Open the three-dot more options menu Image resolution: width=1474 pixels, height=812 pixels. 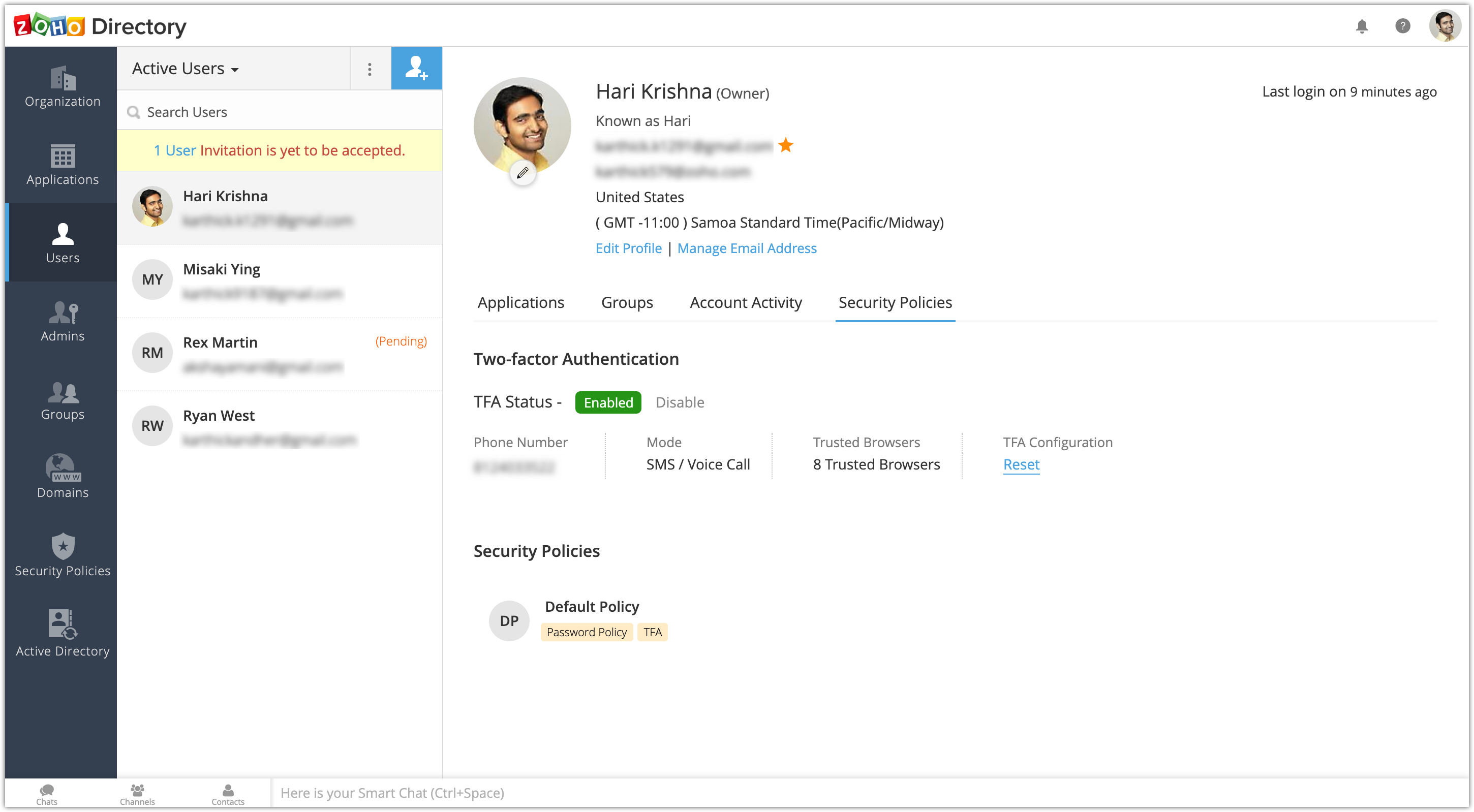click(370, 69)
